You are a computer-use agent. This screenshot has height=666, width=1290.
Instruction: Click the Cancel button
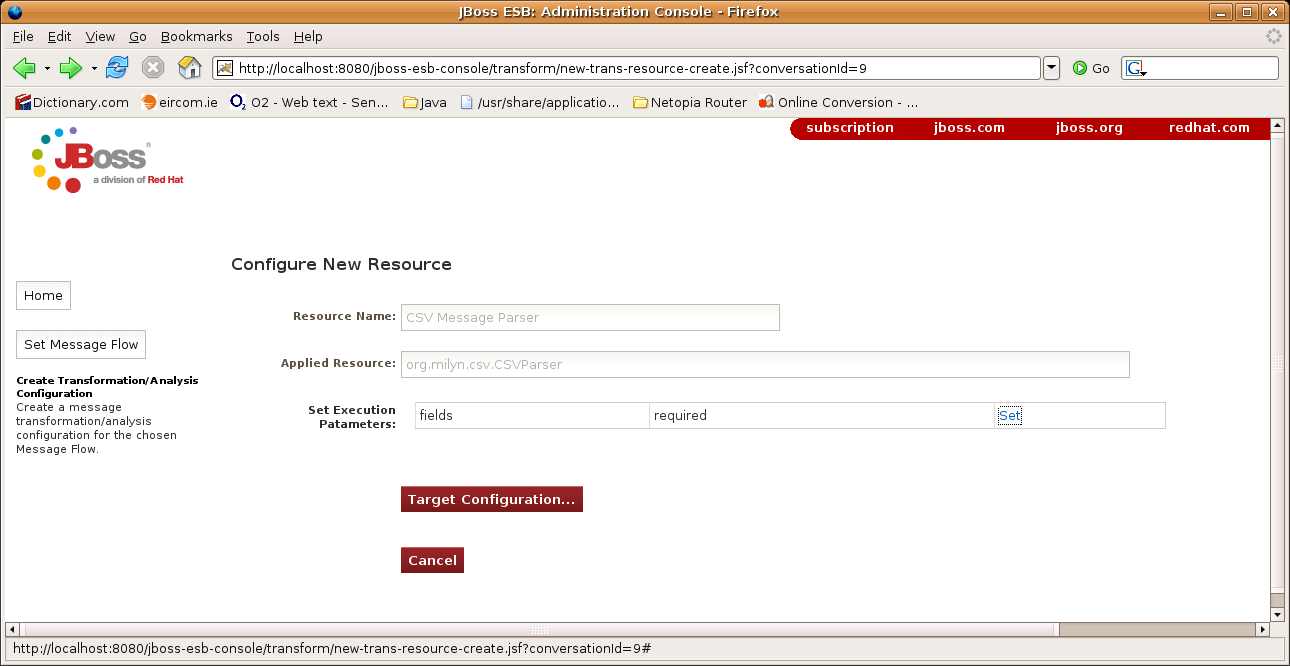click(432, 560)
